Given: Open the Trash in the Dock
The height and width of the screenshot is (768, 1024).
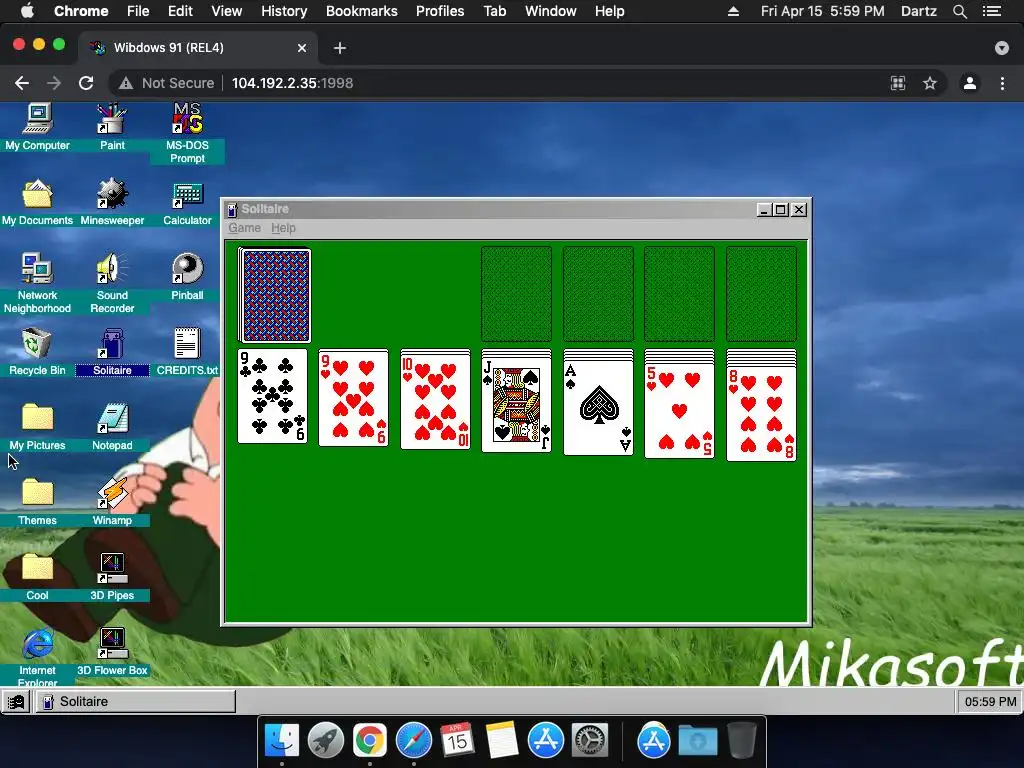Looking at the screenshot, I should [741, 741].
